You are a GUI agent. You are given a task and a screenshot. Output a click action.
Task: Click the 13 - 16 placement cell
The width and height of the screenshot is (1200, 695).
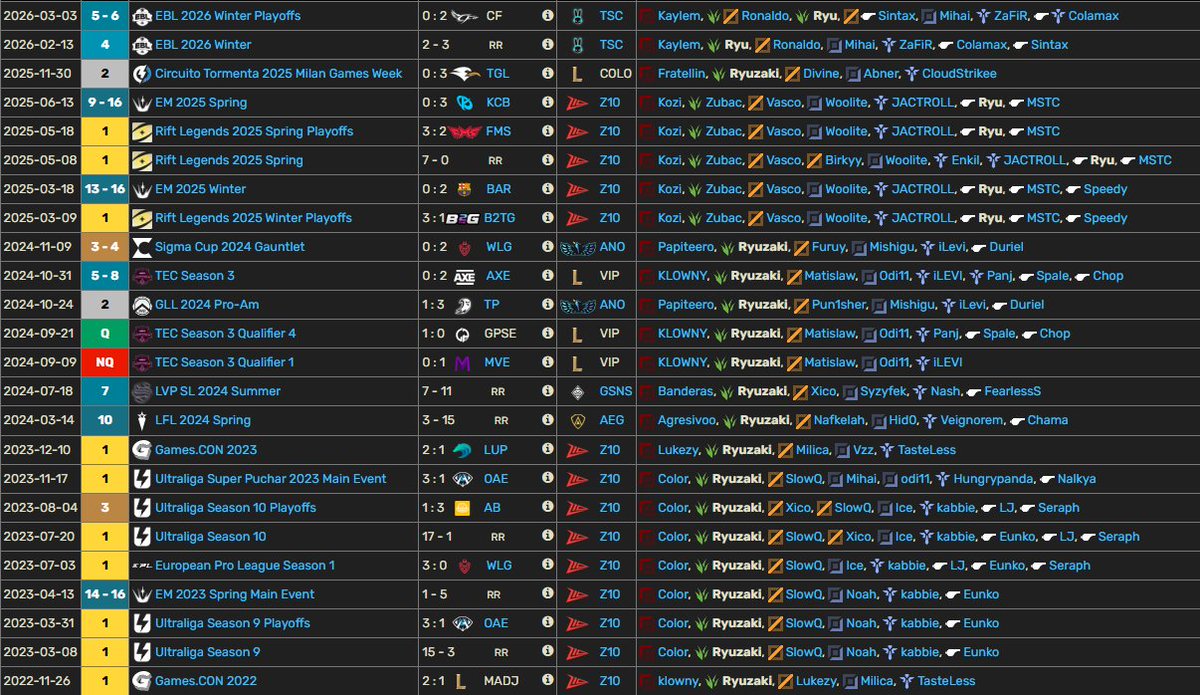tap(103, 189)
